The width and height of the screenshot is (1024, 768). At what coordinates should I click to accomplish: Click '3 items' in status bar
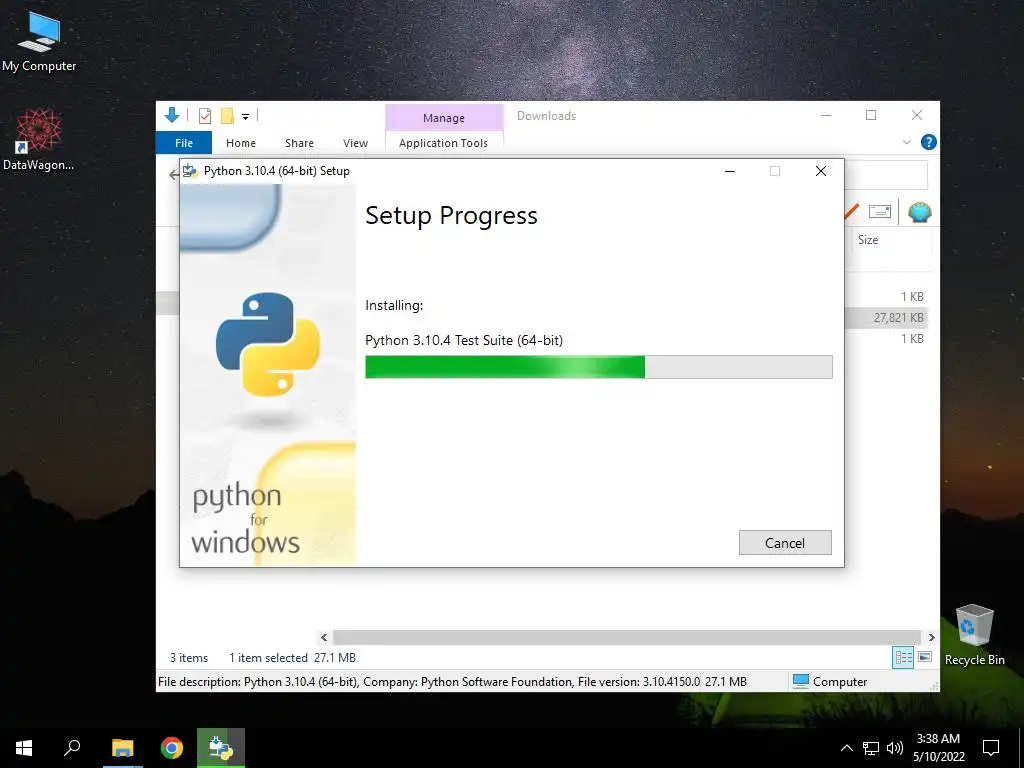189,658
